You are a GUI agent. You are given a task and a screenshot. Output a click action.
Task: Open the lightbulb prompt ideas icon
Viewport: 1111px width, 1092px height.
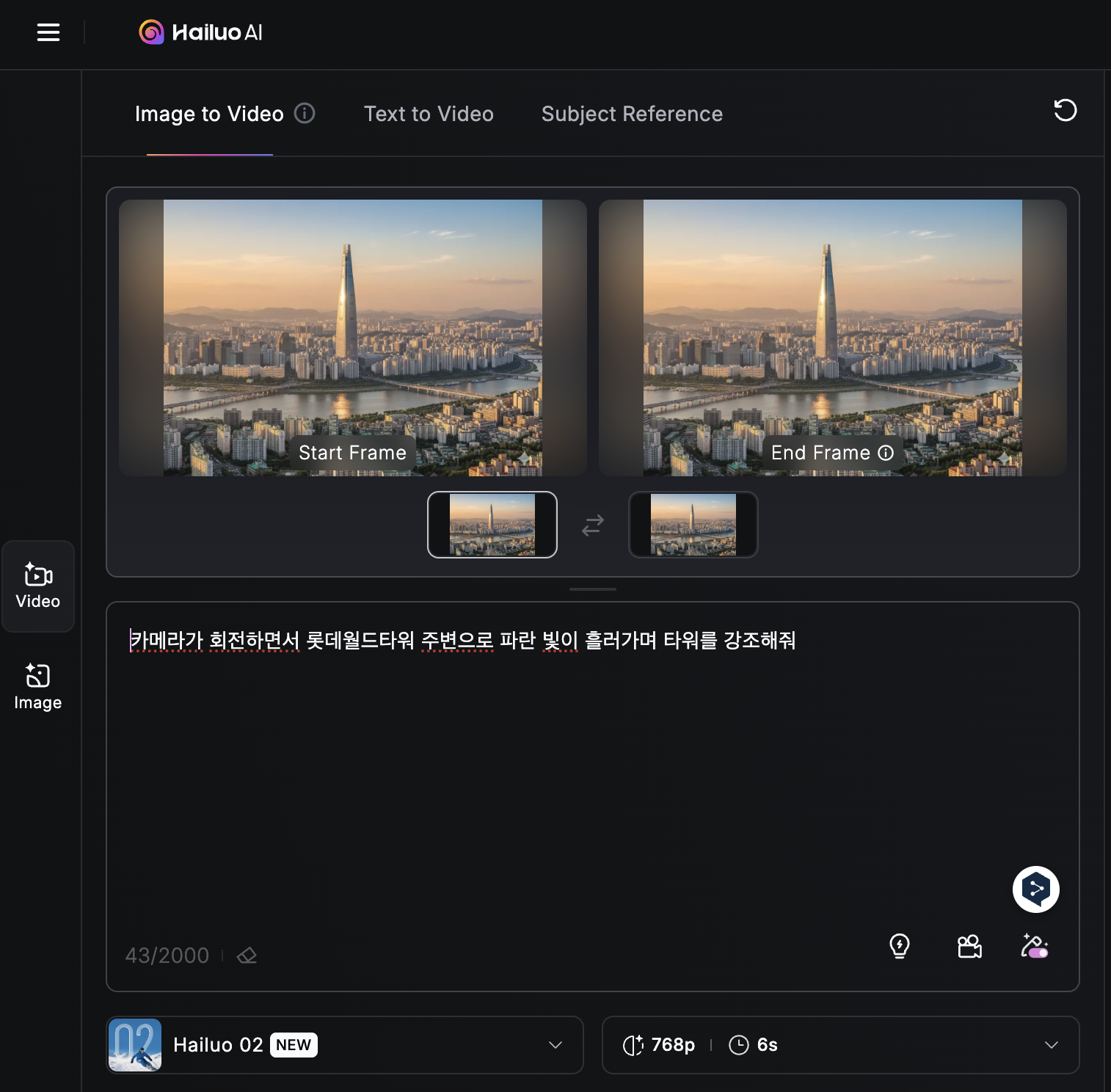click(900, 946)
